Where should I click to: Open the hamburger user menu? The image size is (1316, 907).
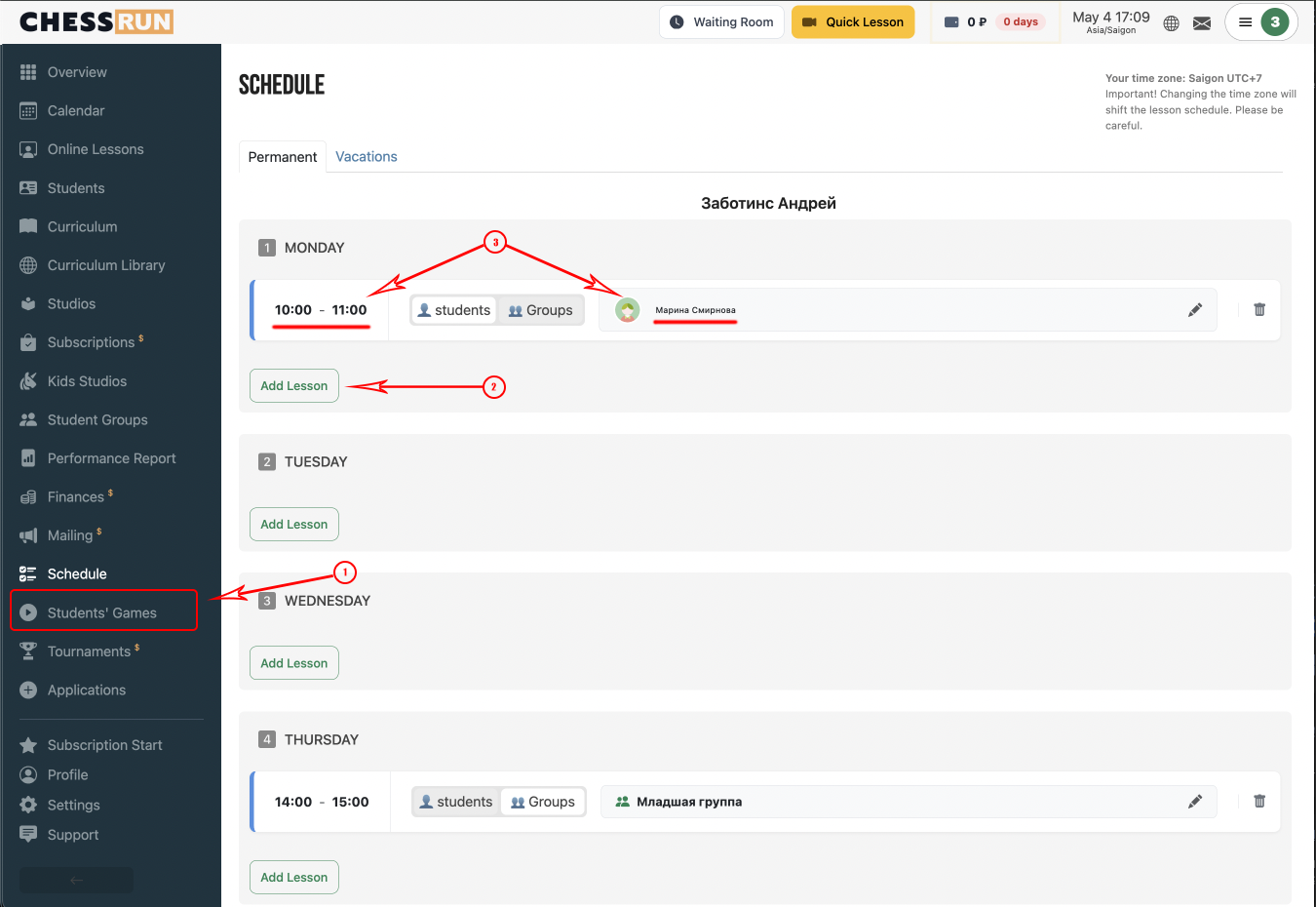coord(1245,22)
